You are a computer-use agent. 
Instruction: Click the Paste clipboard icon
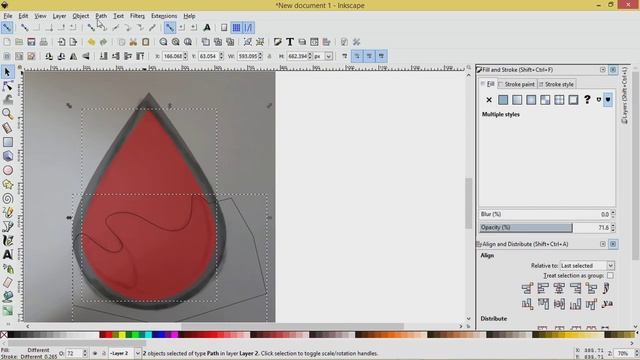pos(145,42)
